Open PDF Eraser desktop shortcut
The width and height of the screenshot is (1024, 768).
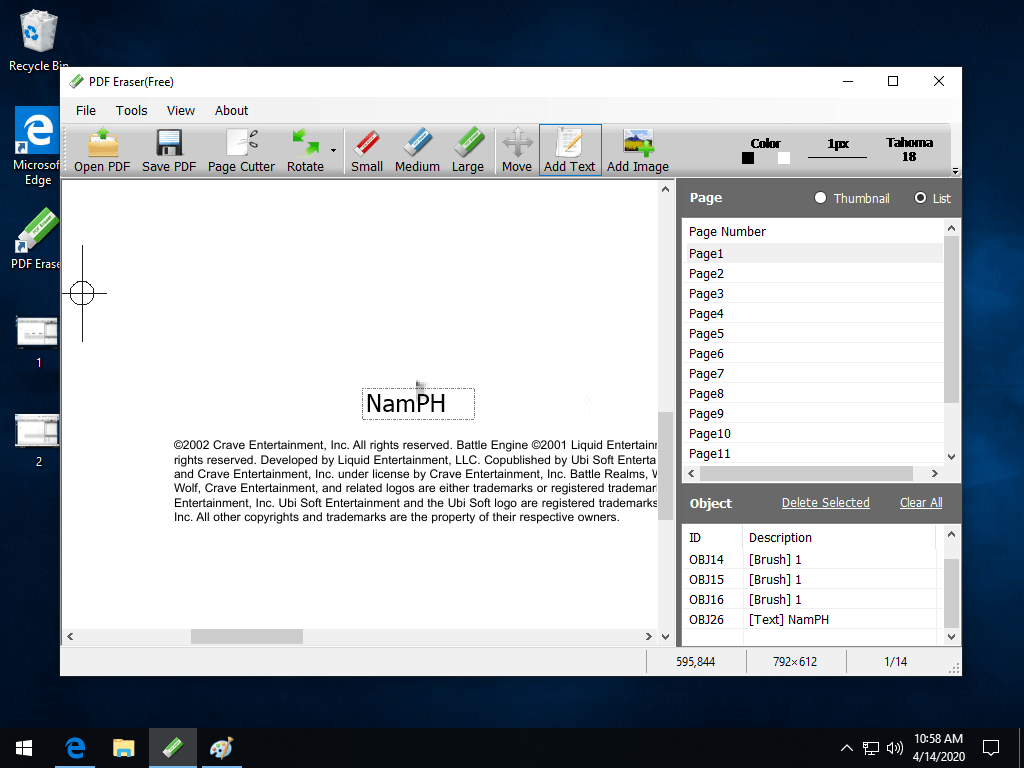(37, 239)
